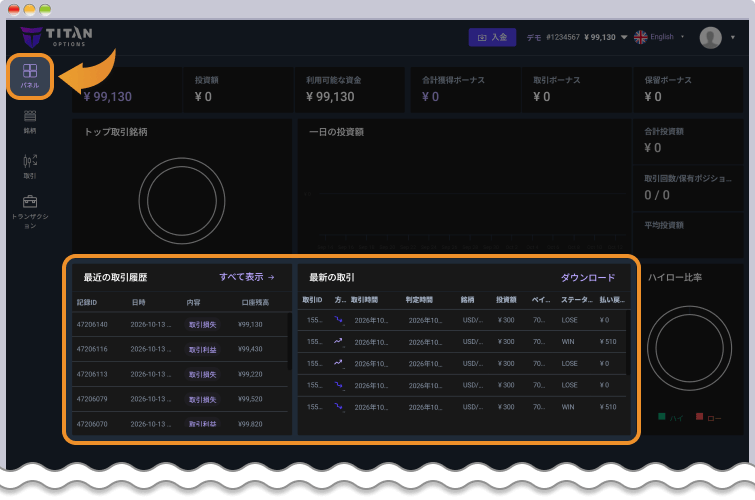Expand the demo account balance dropdown
The height and width of the screenshot is (500, 755).
tap(624, 37)
